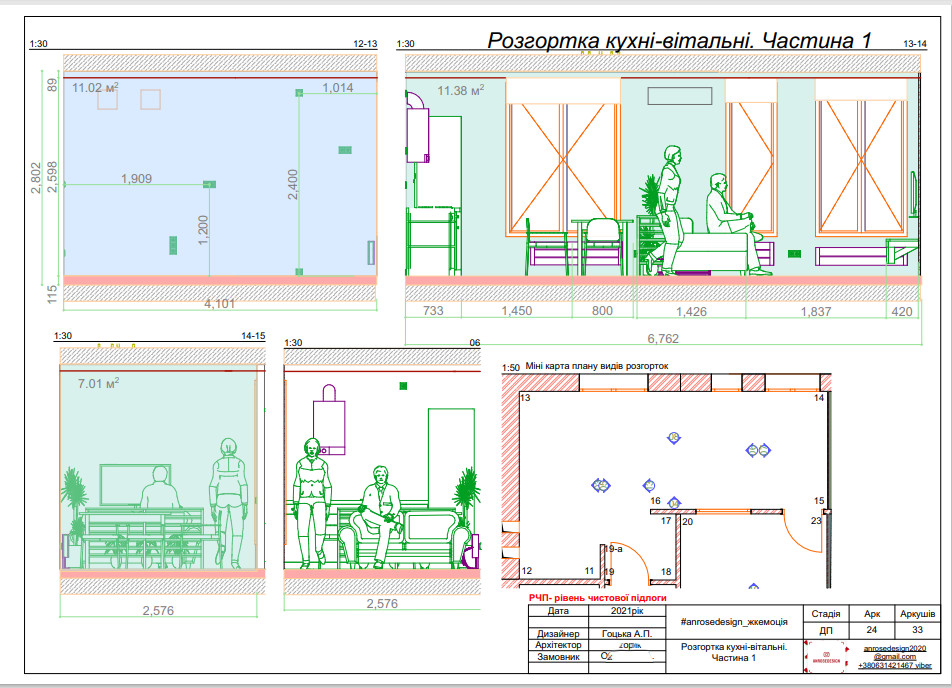Select the sheet number 24 cell under 'Арк'
The image size is (952, 688).
coord(872,631)
